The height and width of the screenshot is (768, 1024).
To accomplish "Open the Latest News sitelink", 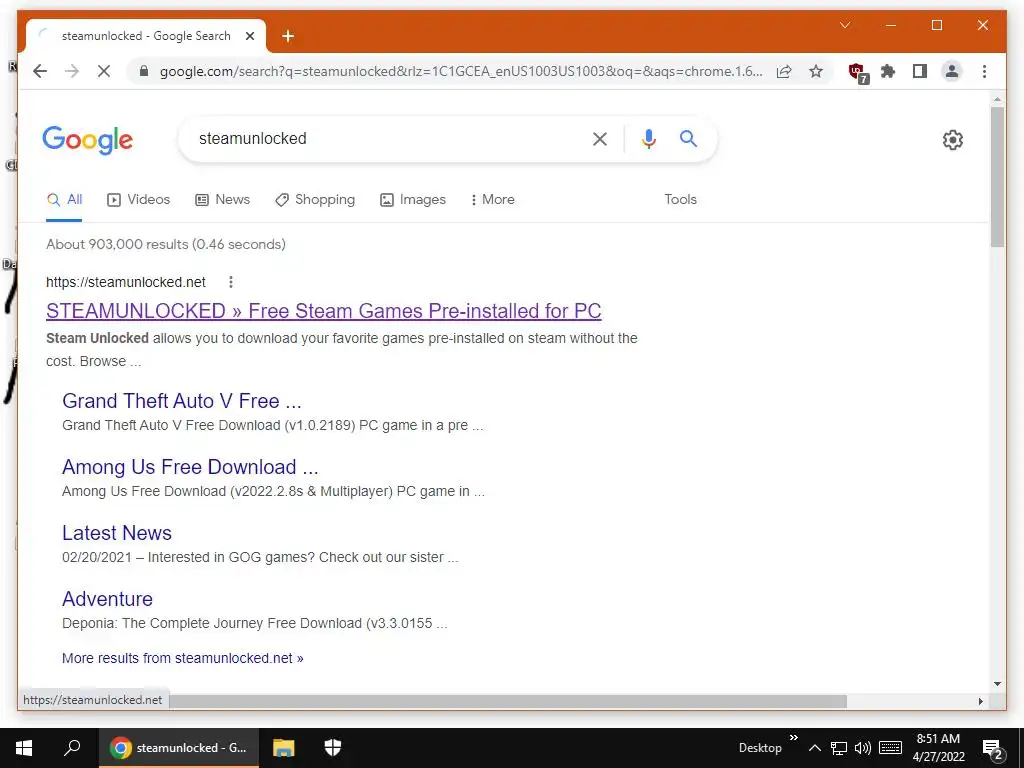I will tap(117, 533).
